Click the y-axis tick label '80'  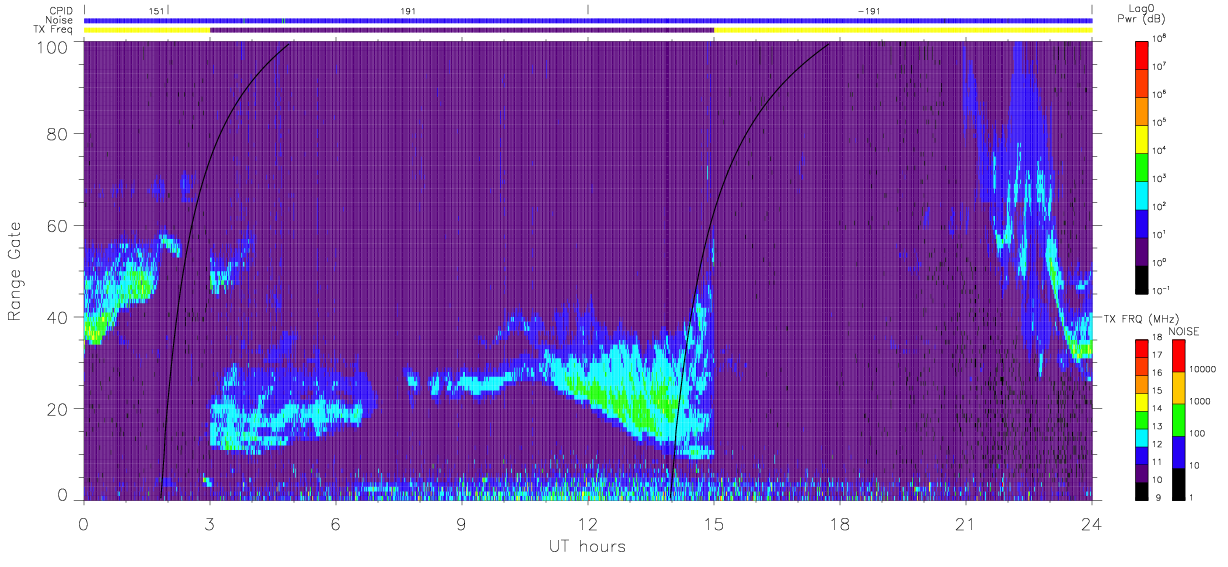(x=56, y=134)
